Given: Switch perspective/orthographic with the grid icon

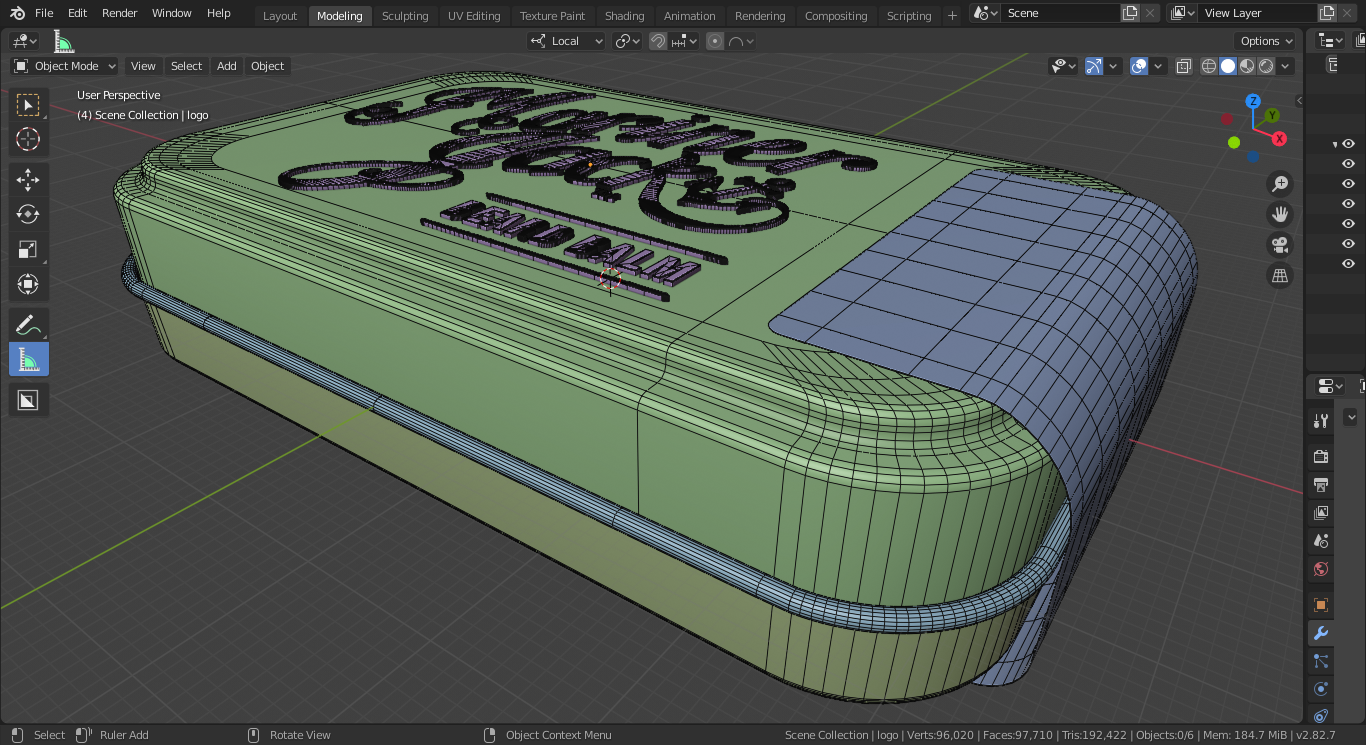Looking at the screenshot, I should coord(1279,276).
